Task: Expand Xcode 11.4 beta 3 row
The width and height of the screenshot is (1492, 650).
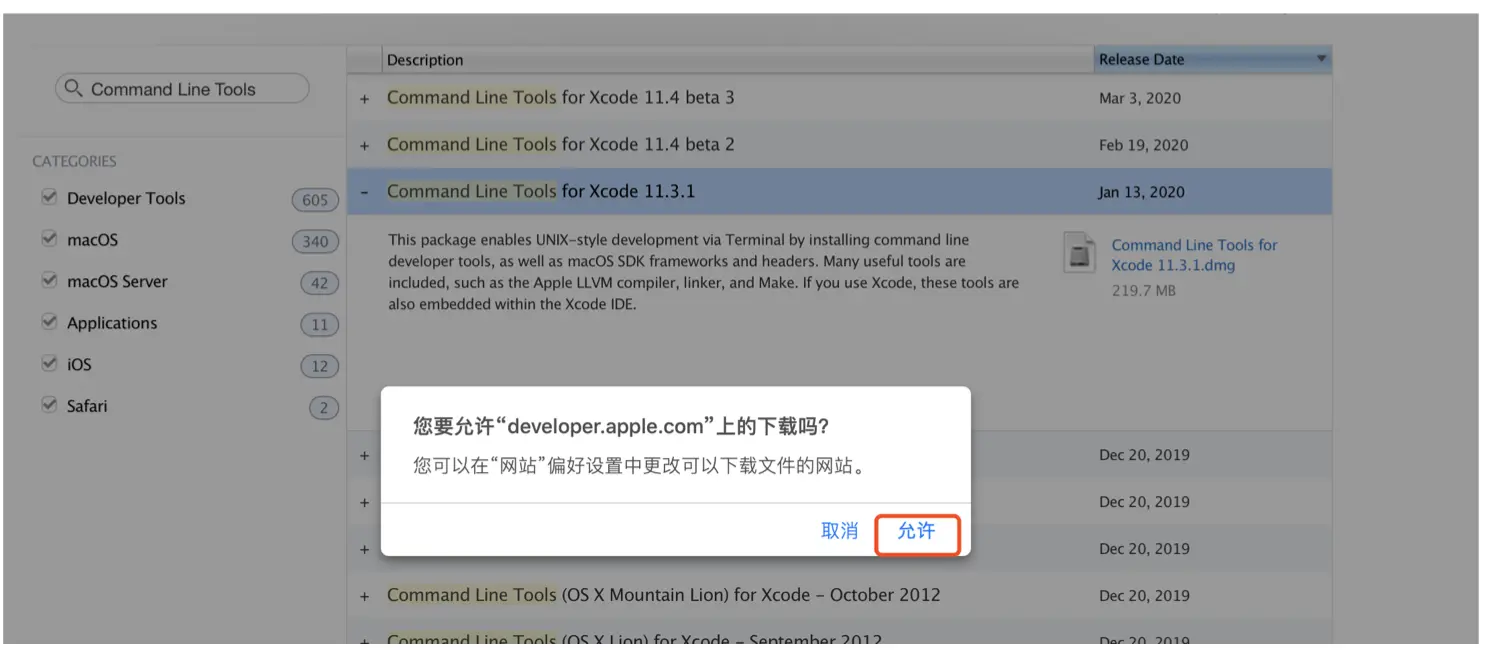Action: coord(365,99)
